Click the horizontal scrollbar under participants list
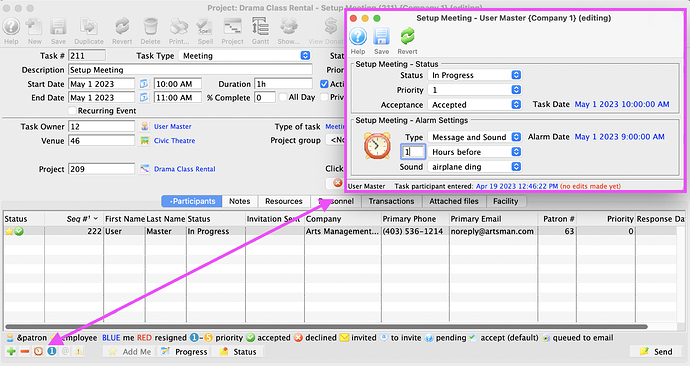Viewport: 690px width, 366px height. (326, 326)
